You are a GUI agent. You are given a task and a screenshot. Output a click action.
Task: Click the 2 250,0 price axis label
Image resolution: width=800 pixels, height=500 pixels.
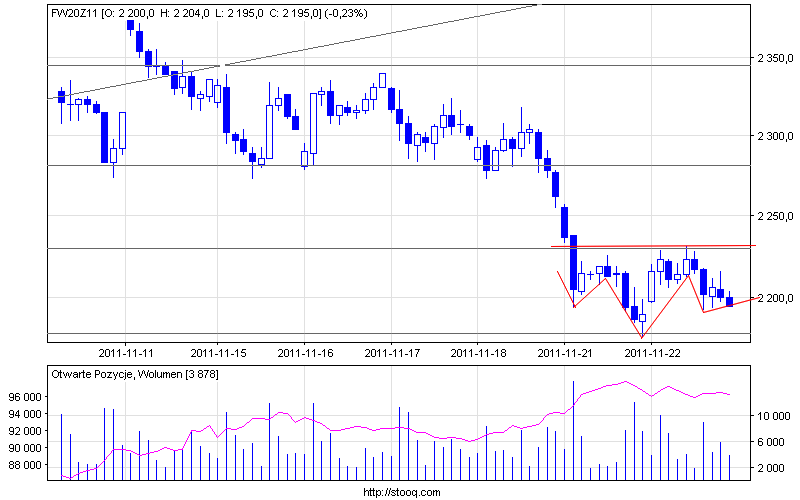point(776,216)
